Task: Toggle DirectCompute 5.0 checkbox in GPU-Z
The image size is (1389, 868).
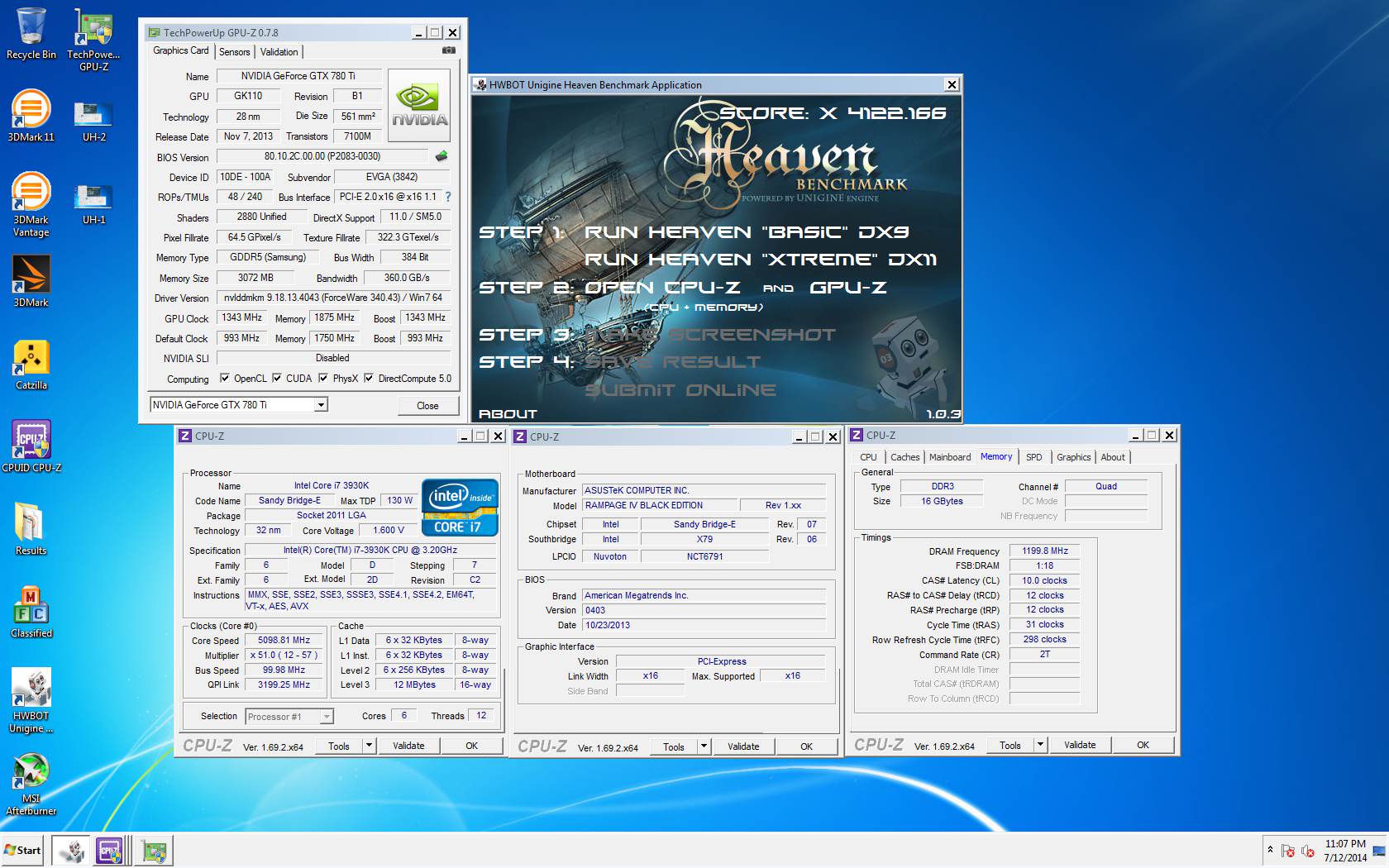Action: point(369,378)
